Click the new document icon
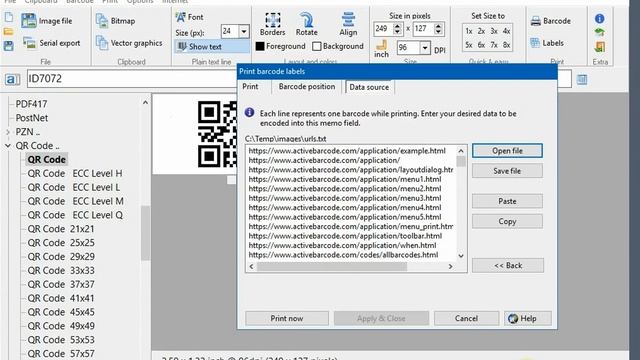 click(9, 18)
